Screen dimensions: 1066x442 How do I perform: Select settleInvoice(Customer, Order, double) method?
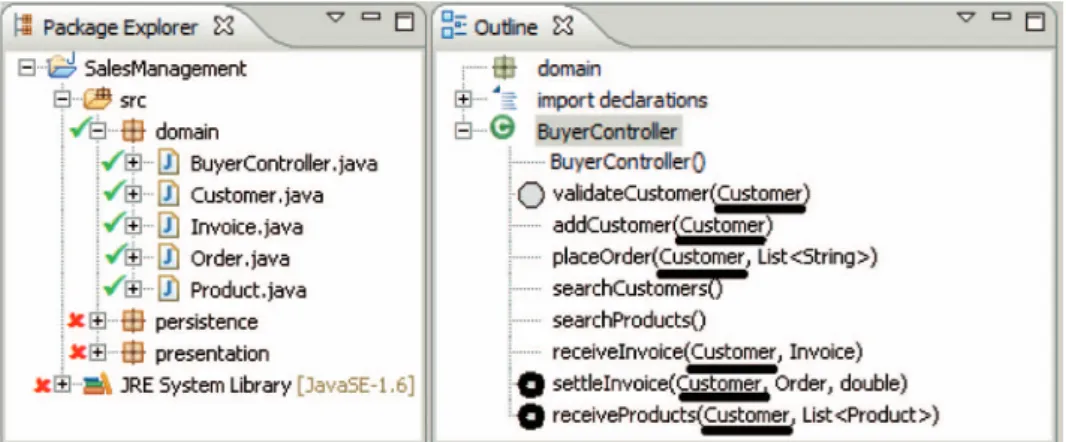click(x=731, y=384)
